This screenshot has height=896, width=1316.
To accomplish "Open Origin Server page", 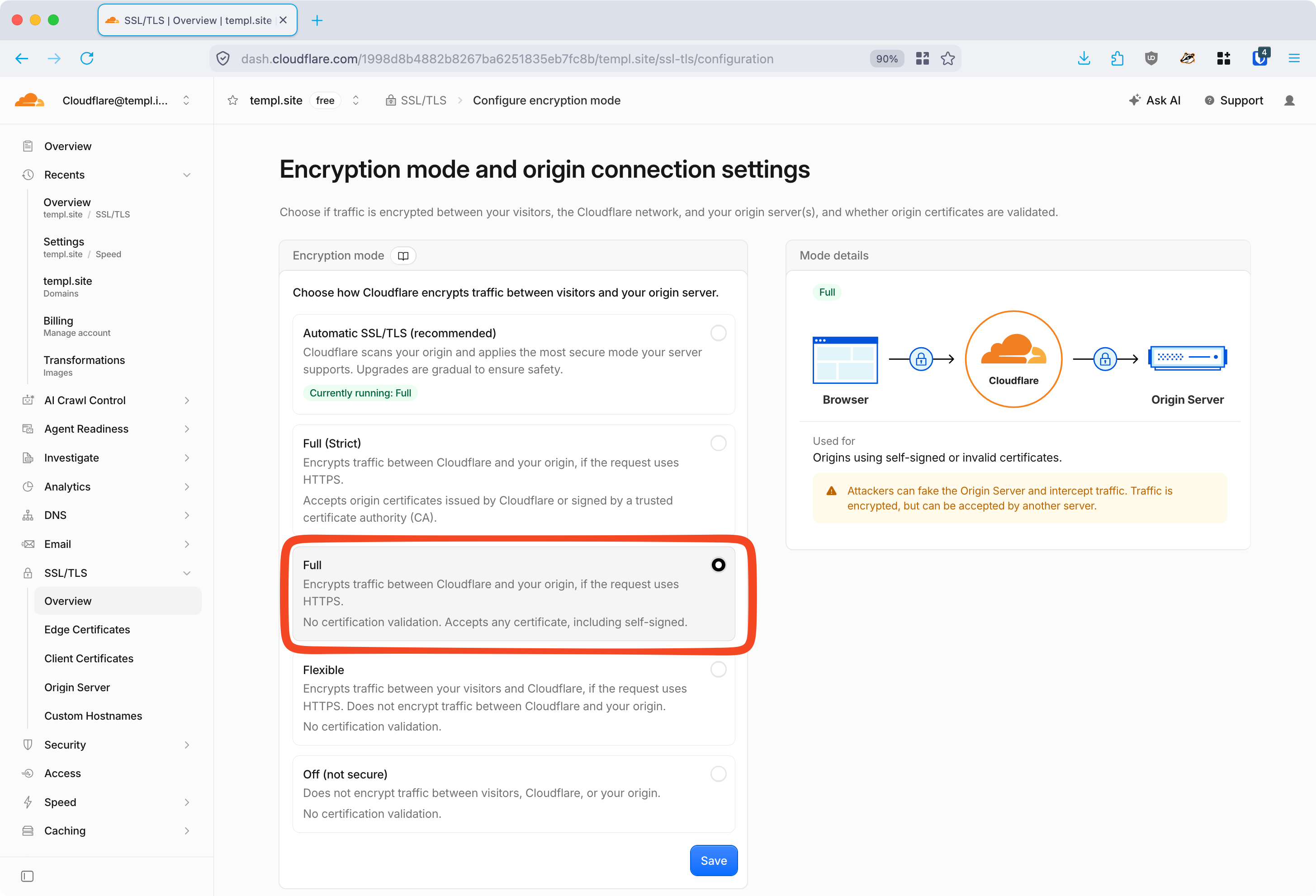I will 77,687.
